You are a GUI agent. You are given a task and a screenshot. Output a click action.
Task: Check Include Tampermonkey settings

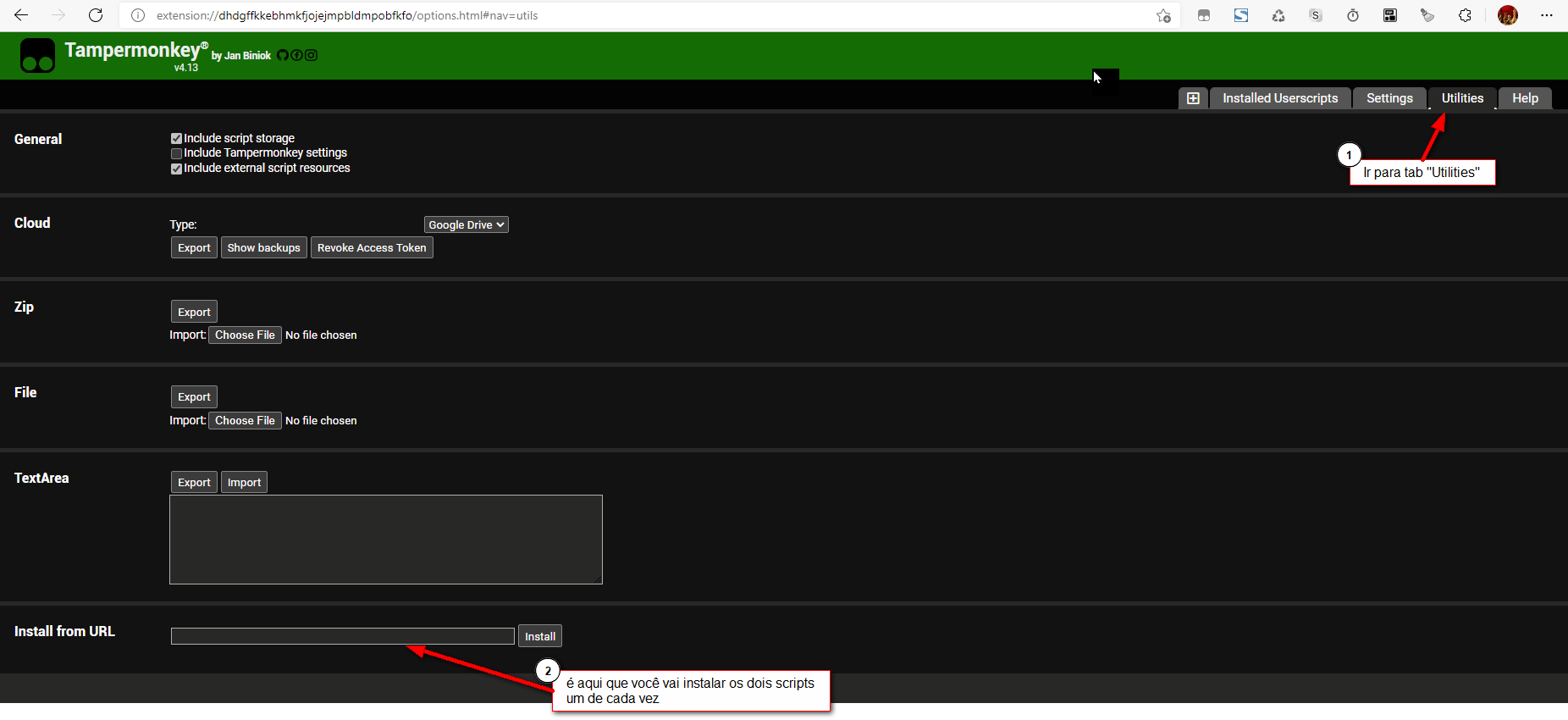tap(176, 153)
